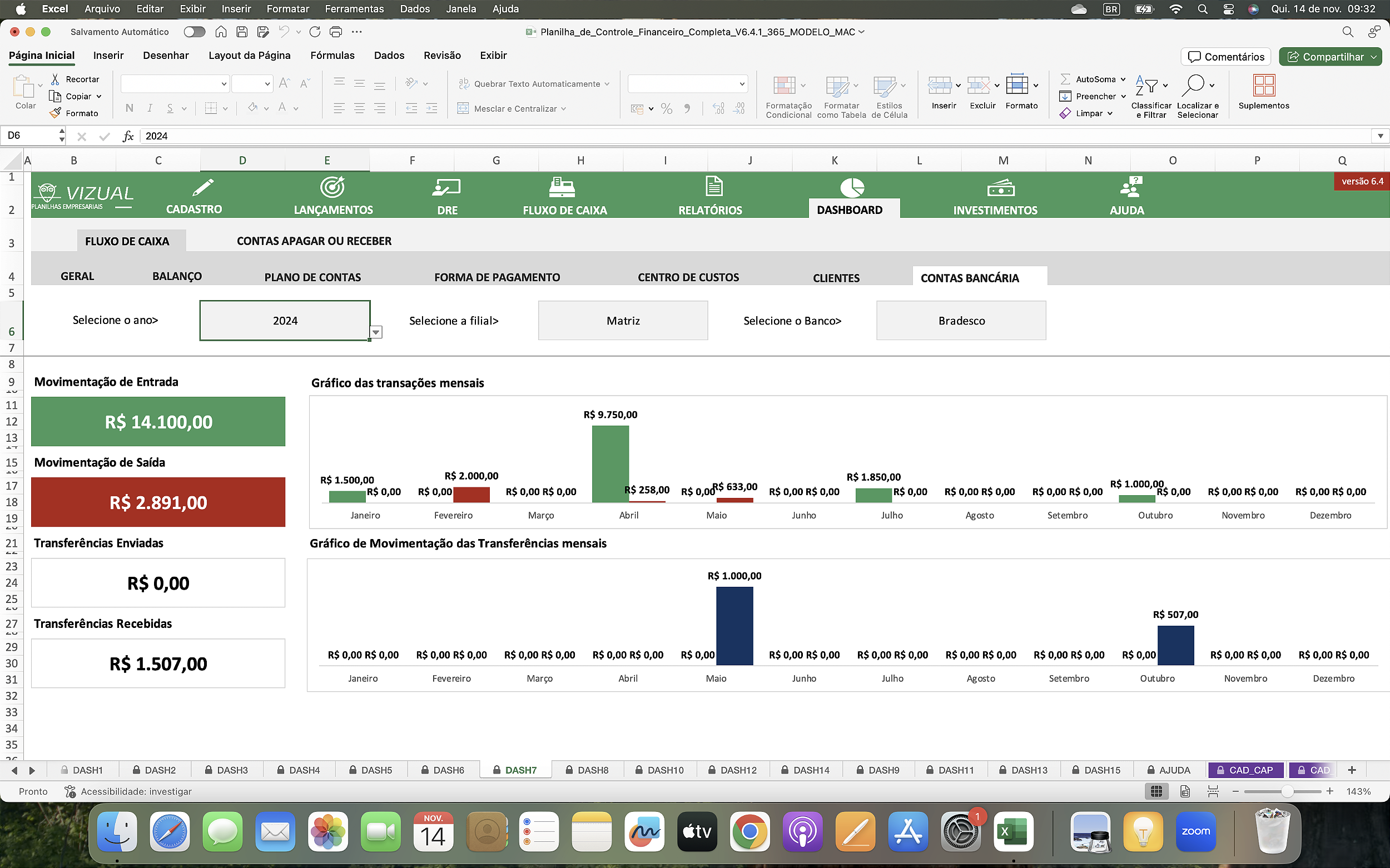Image resolution: width=1390 pixels, height=868 pixels.
Task: Click the Bradesco bank selection cell
Action: point(961,320)
